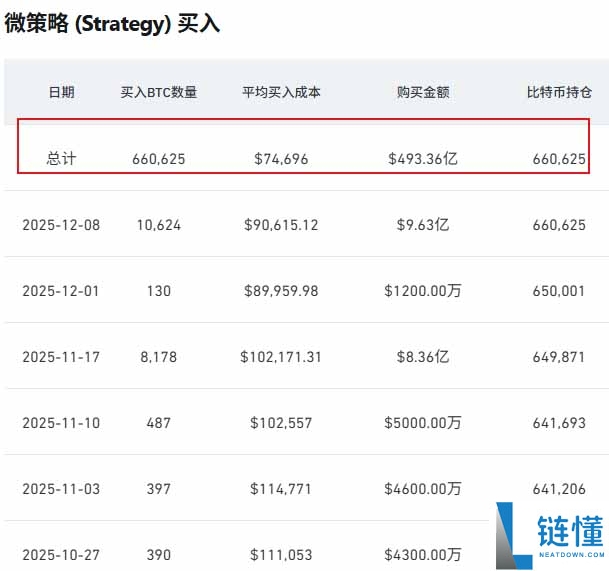Image resolution: width=609 pixels, height=571 pixels.
Task: Select purchase amount $4600.00万
Action: (423, 489)
